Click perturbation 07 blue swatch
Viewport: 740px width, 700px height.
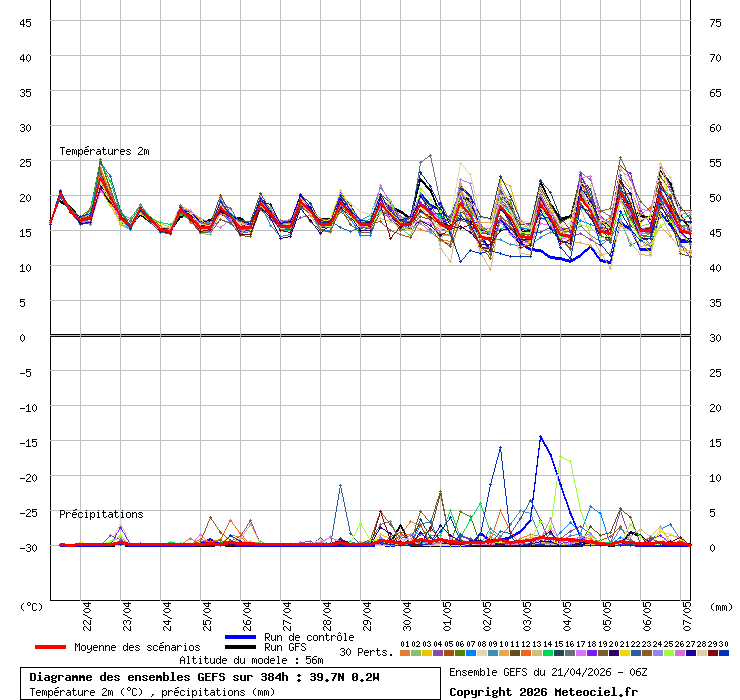click(x=470, y=653)
